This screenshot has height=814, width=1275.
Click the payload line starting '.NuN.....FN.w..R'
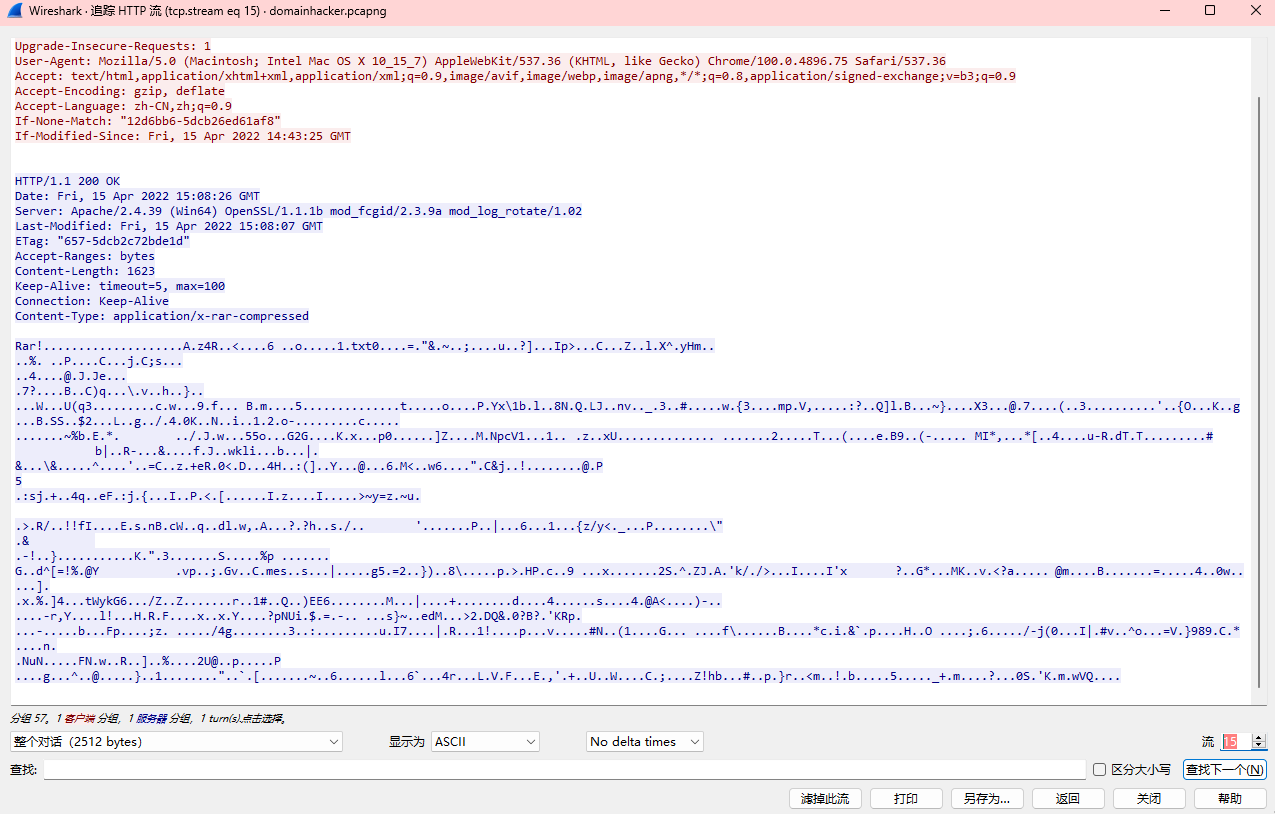tap(148, 661)
